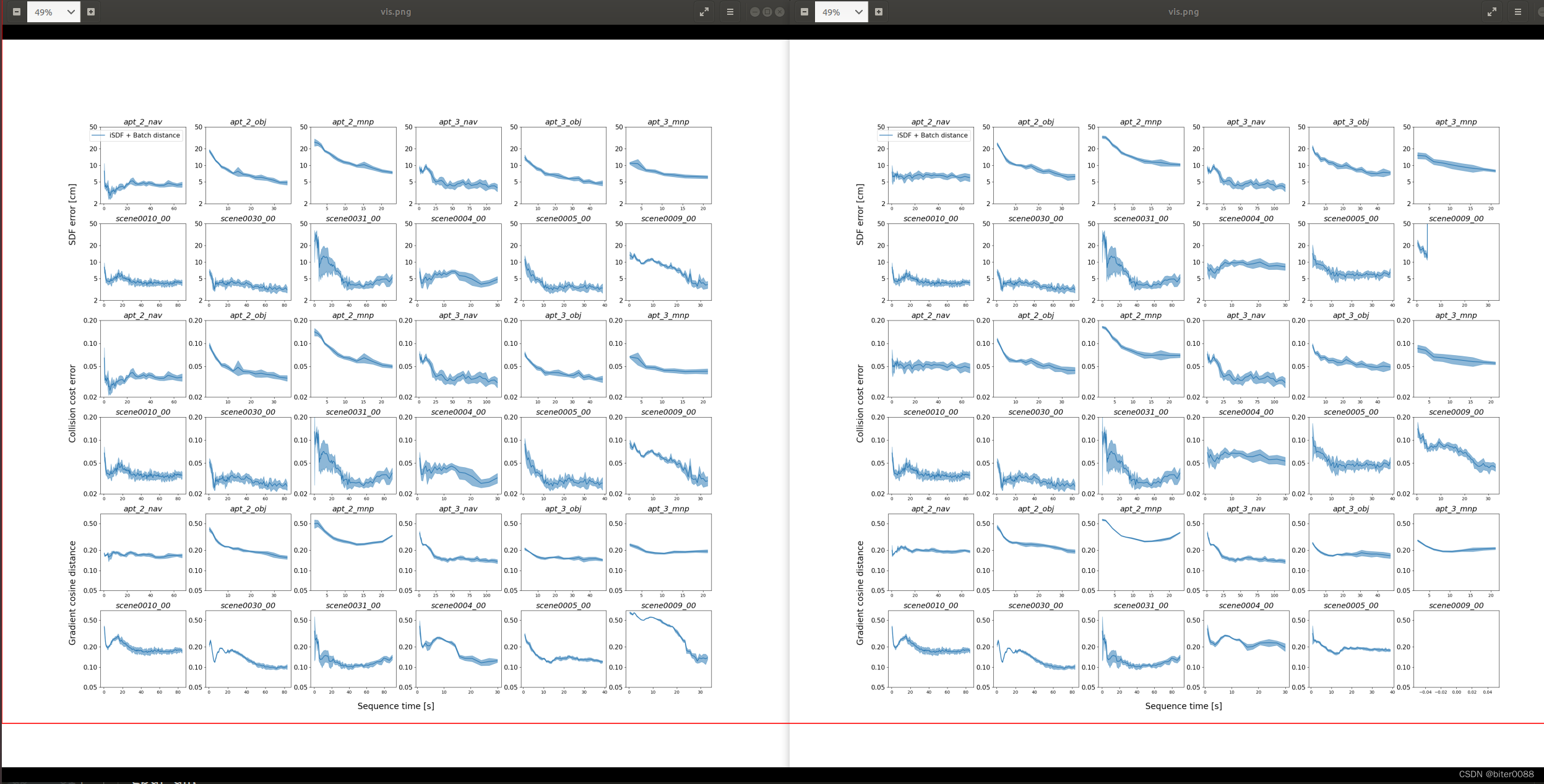Viewport: 1544px width, 784px height.
Task: Click the CSDN @biter0088 watermark text
Action: 1496,774
